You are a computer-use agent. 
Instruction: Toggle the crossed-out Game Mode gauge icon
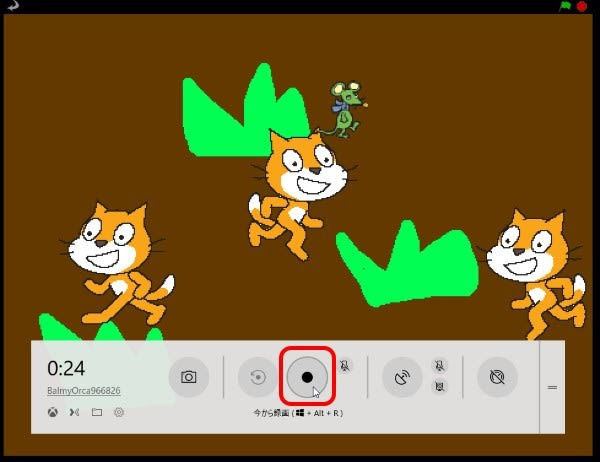497,377
